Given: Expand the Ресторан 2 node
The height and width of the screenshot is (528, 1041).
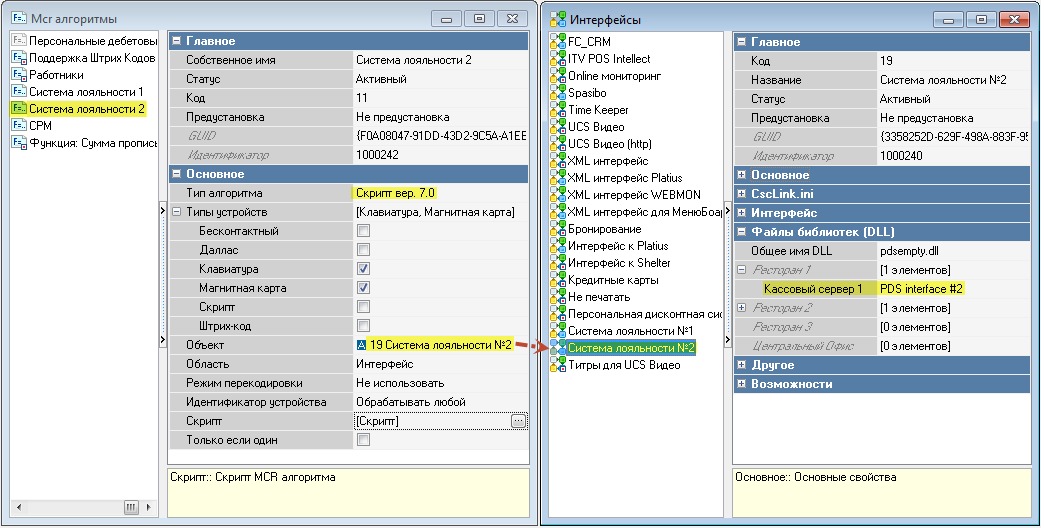Looking at the screenshot, I should [741, 307].
